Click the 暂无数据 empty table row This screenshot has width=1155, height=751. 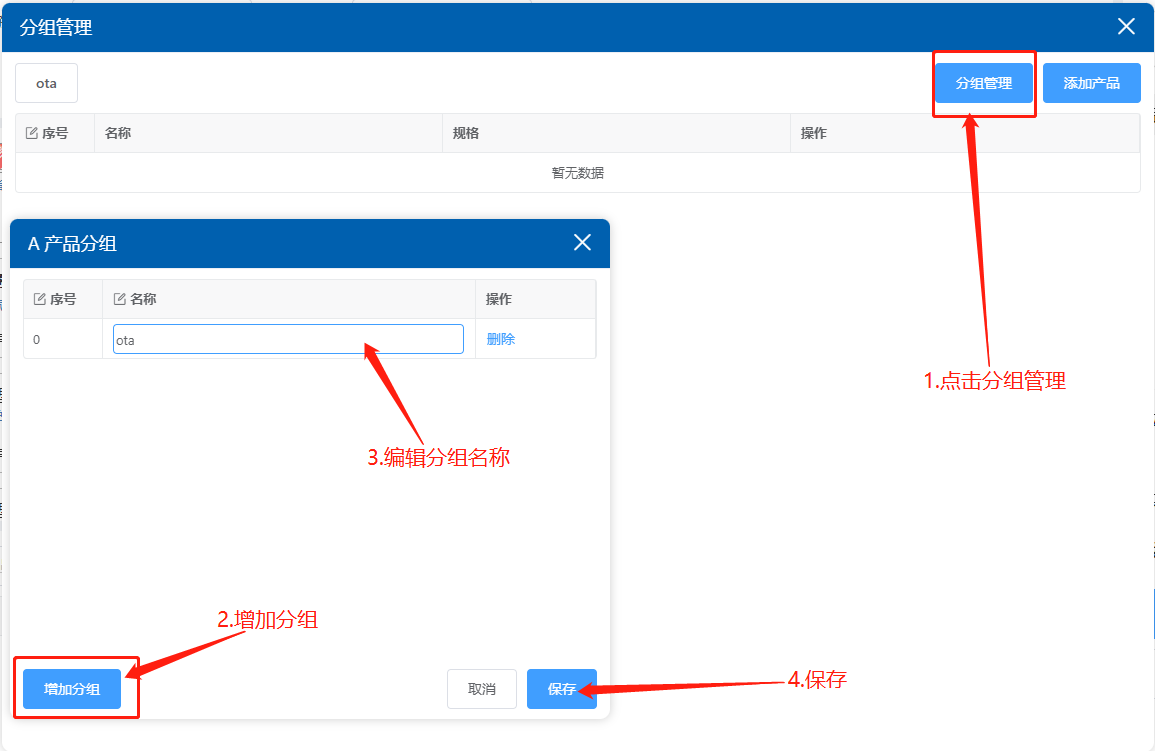pos(577,173)
